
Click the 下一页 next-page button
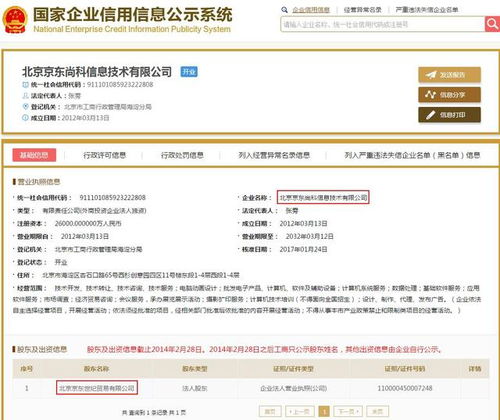348,412
